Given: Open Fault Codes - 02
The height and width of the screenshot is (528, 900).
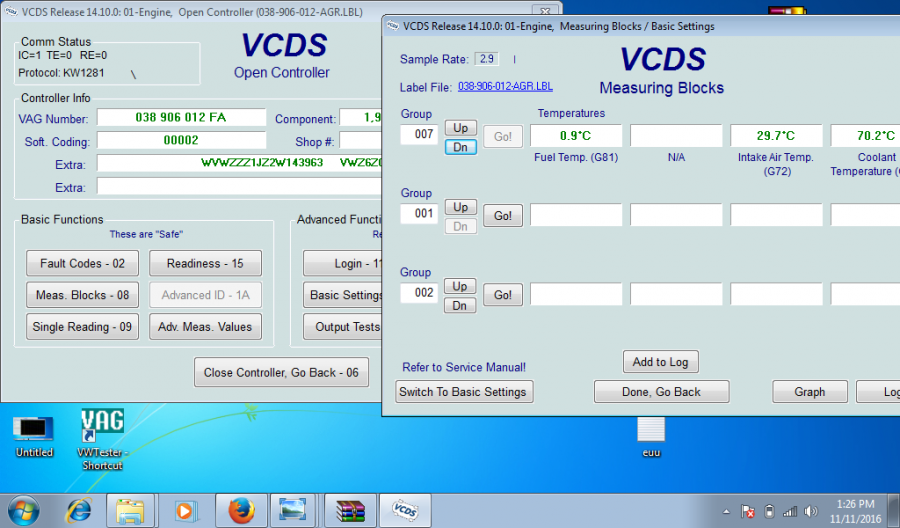Looking at the screenshot, I should (x=83, y=264).
